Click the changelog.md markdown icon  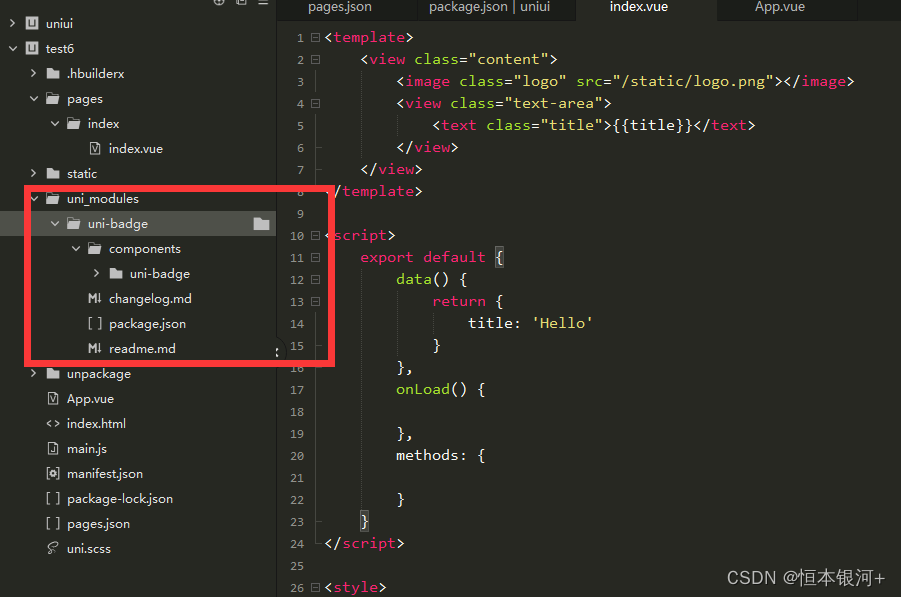95,299
